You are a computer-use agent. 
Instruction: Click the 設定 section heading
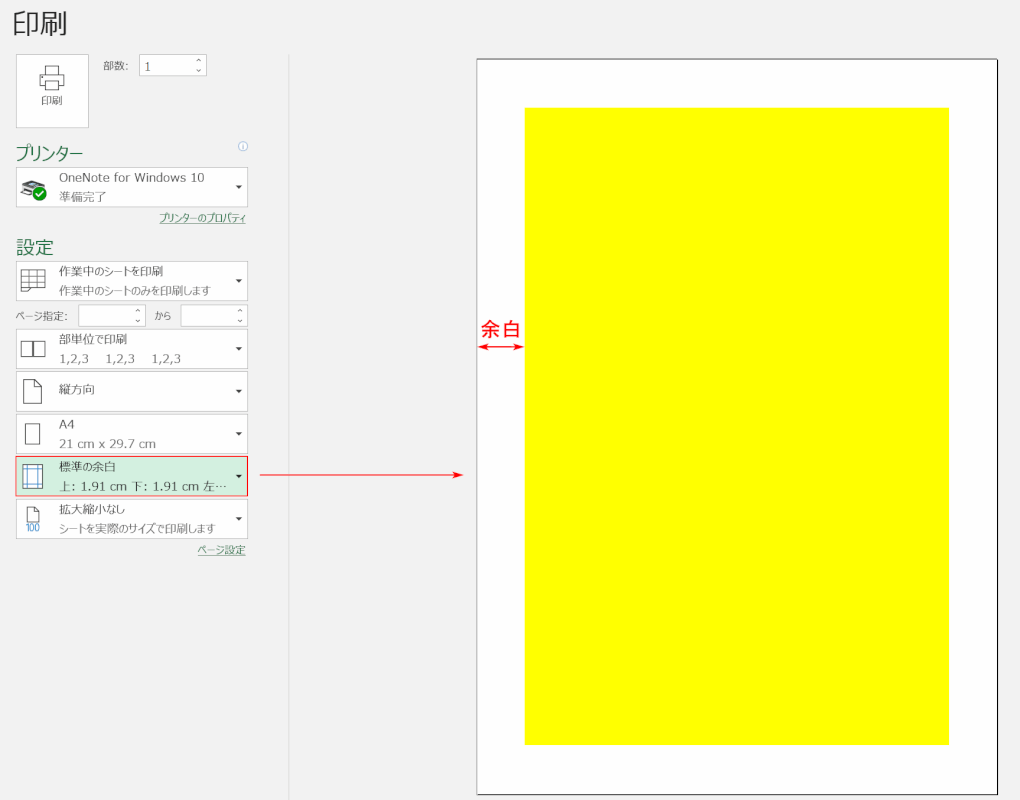[34, 247]
